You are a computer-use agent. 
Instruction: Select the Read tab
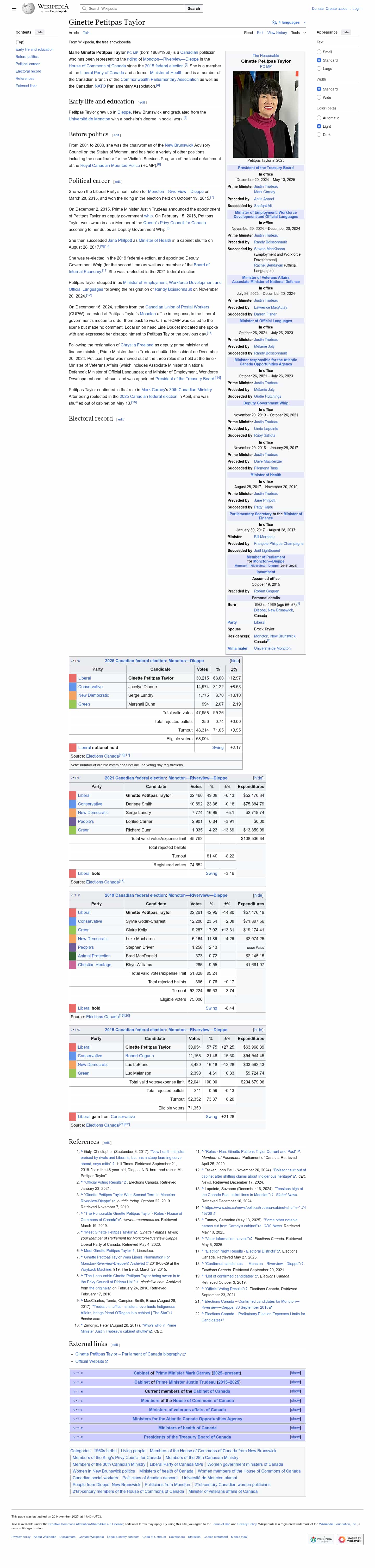point(248,33)
